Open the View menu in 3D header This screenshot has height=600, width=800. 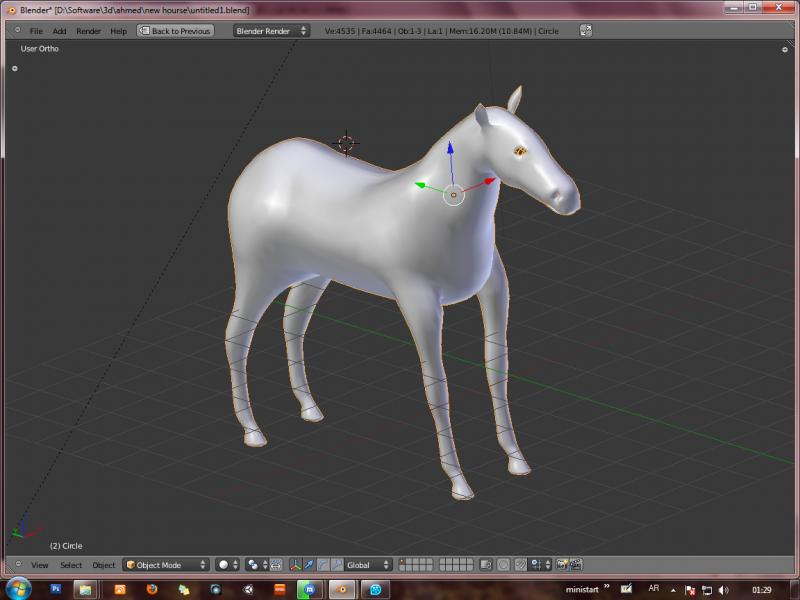(x=39, y=565)
